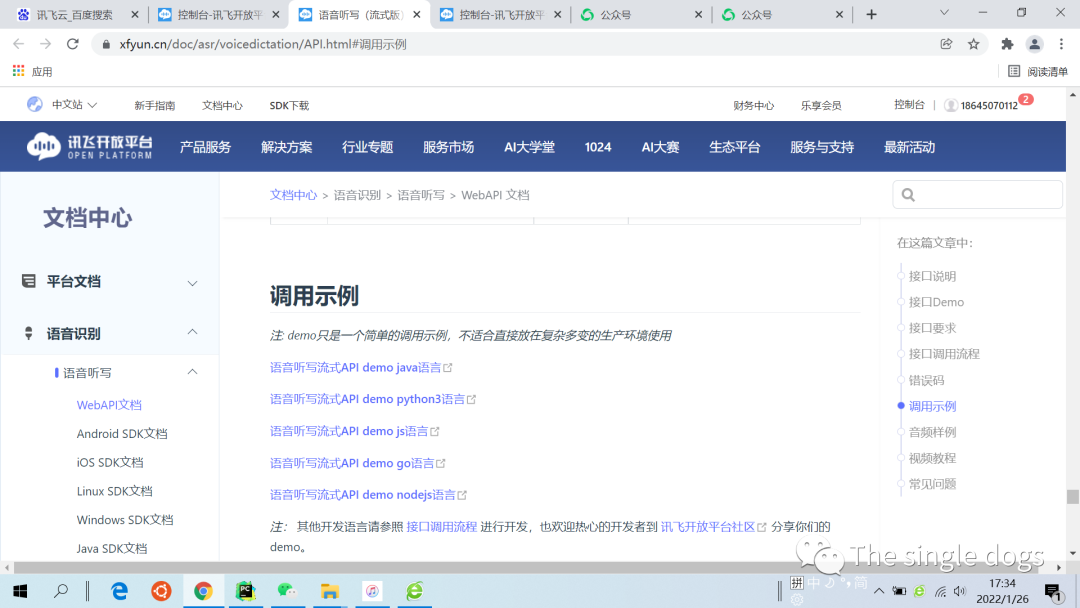Close the 语音听写（流式版）tab

coord(417,14)
